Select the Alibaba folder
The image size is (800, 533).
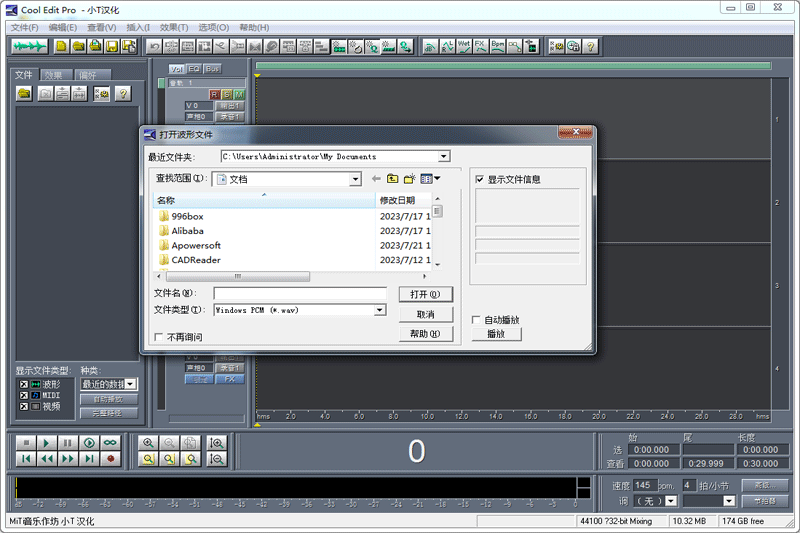[187, 231]
